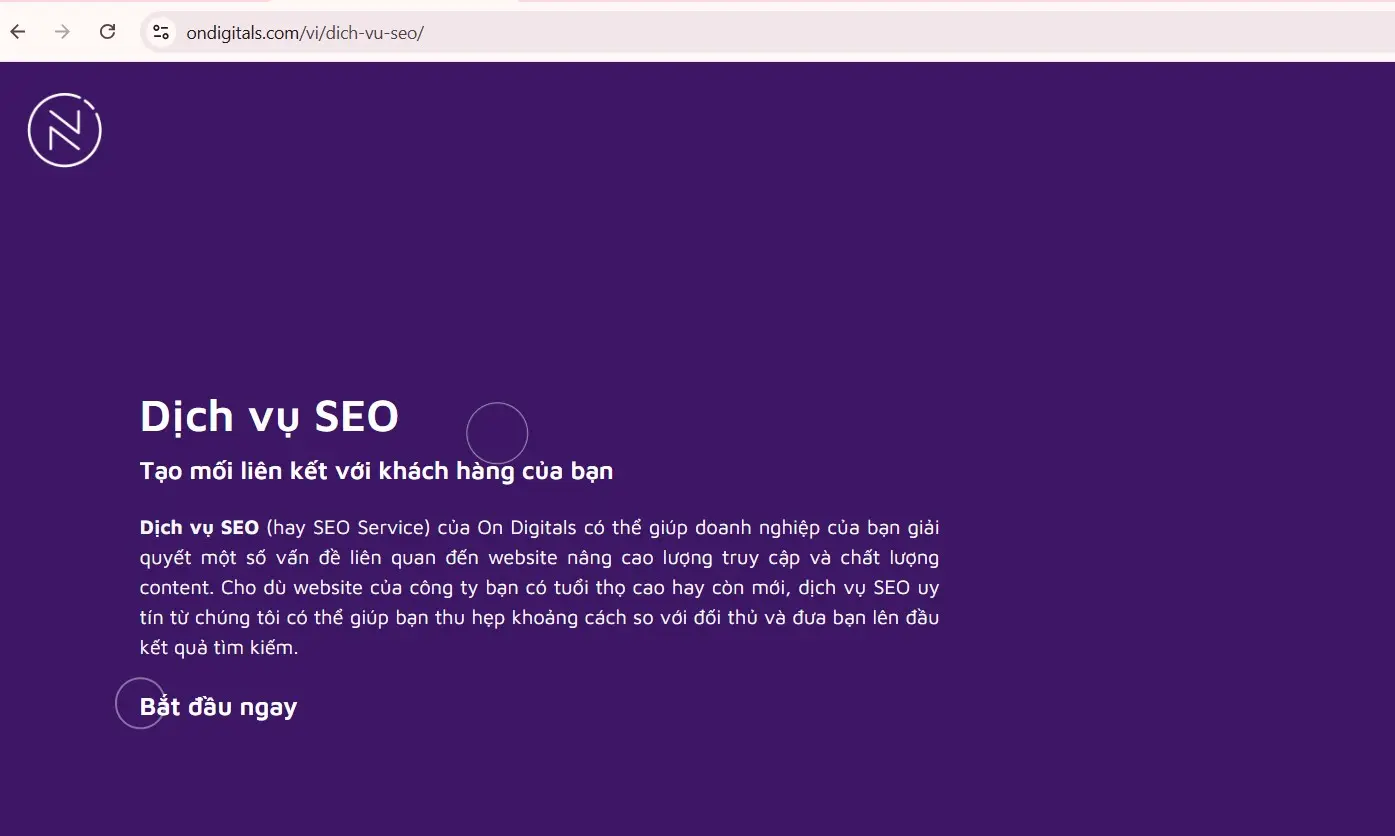1395x836 pixels.
Task: Go back to the previous page
Action: tap(17, 32)
